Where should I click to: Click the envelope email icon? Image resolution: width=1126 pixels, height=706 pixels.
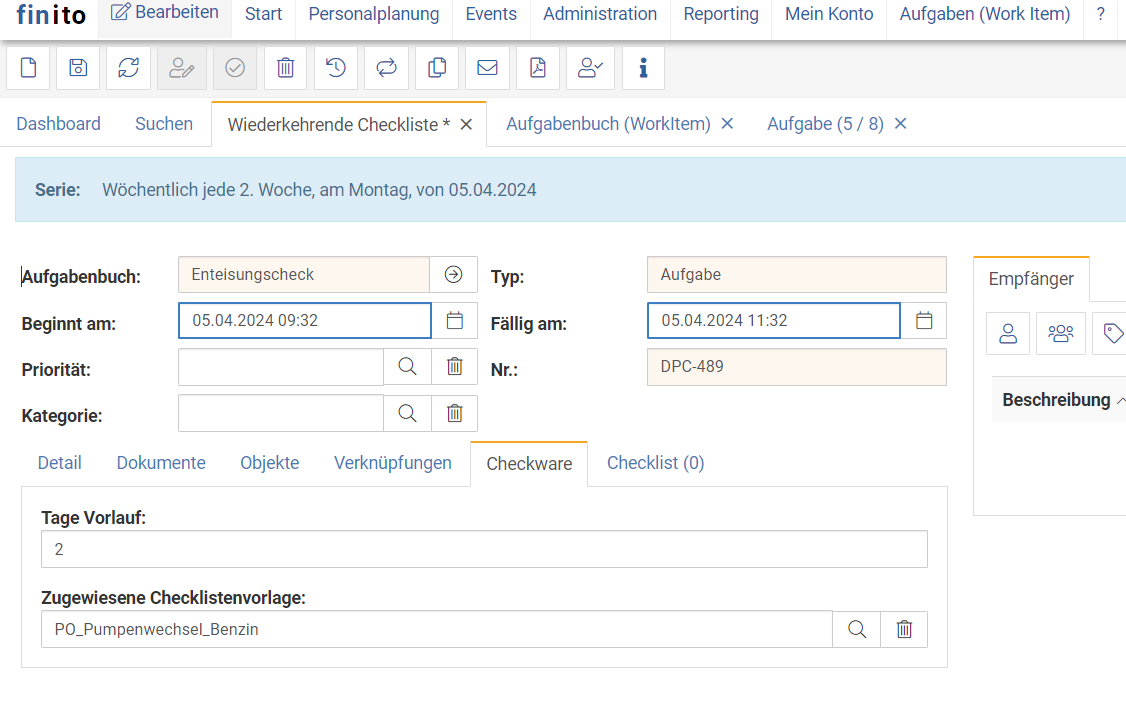(x=487, y=68)
